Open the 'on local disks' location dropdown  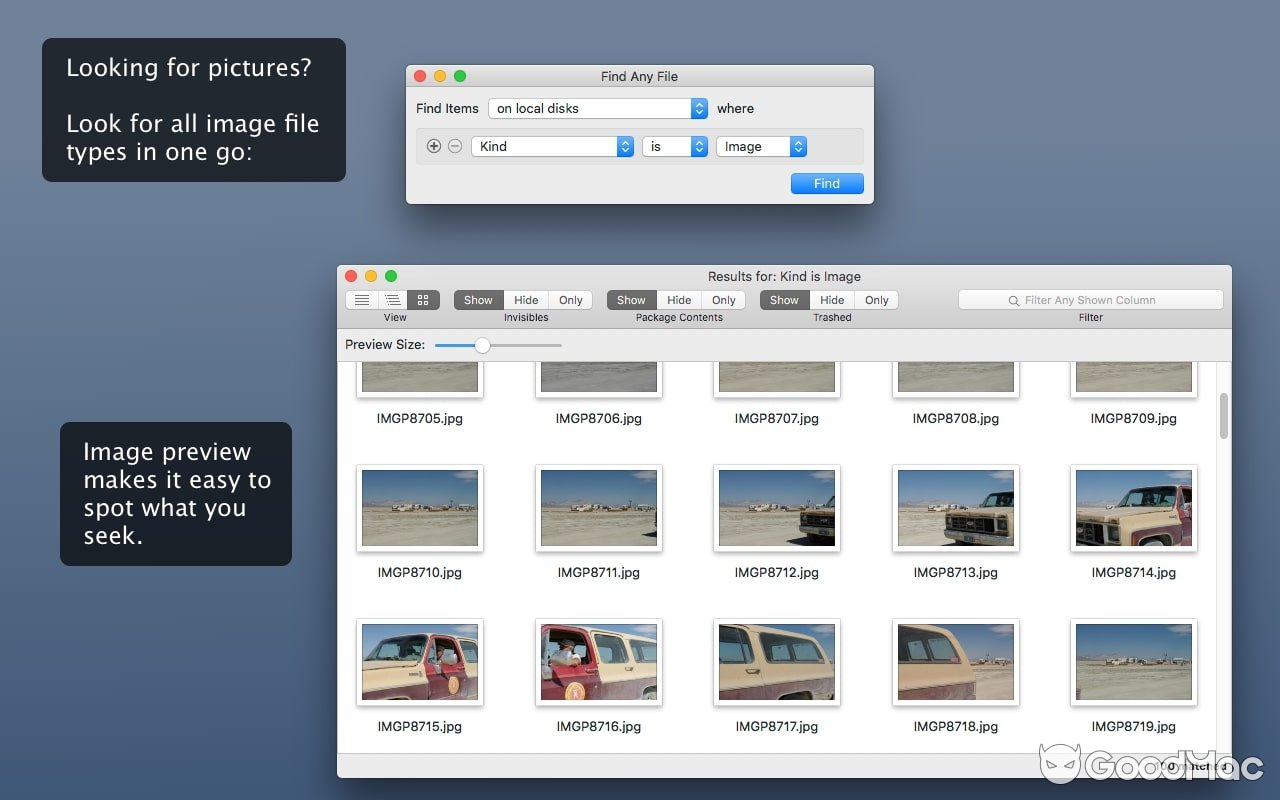pos(595,108)
